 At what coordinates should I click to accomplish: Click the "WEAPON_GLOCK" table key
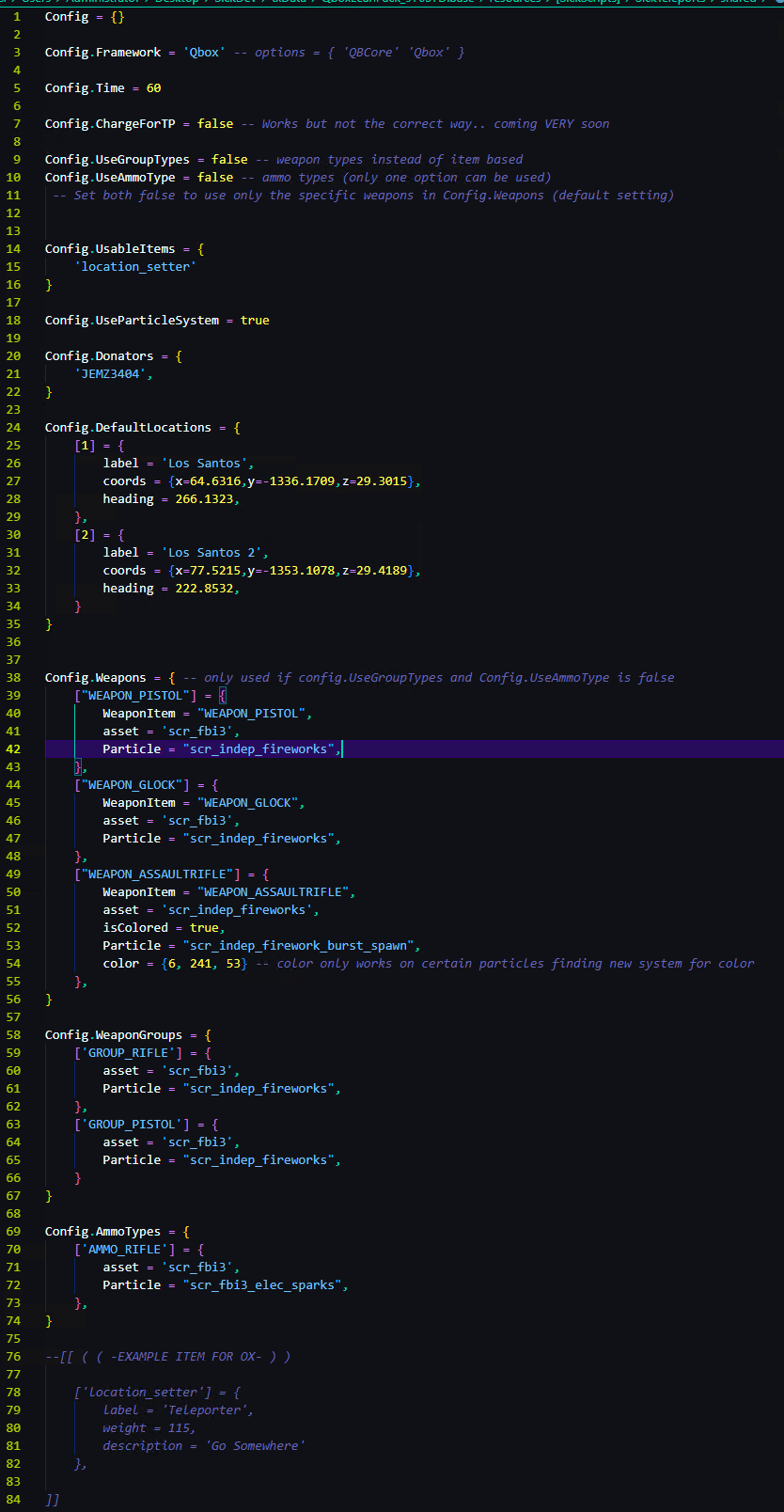(x=132, y=785)
